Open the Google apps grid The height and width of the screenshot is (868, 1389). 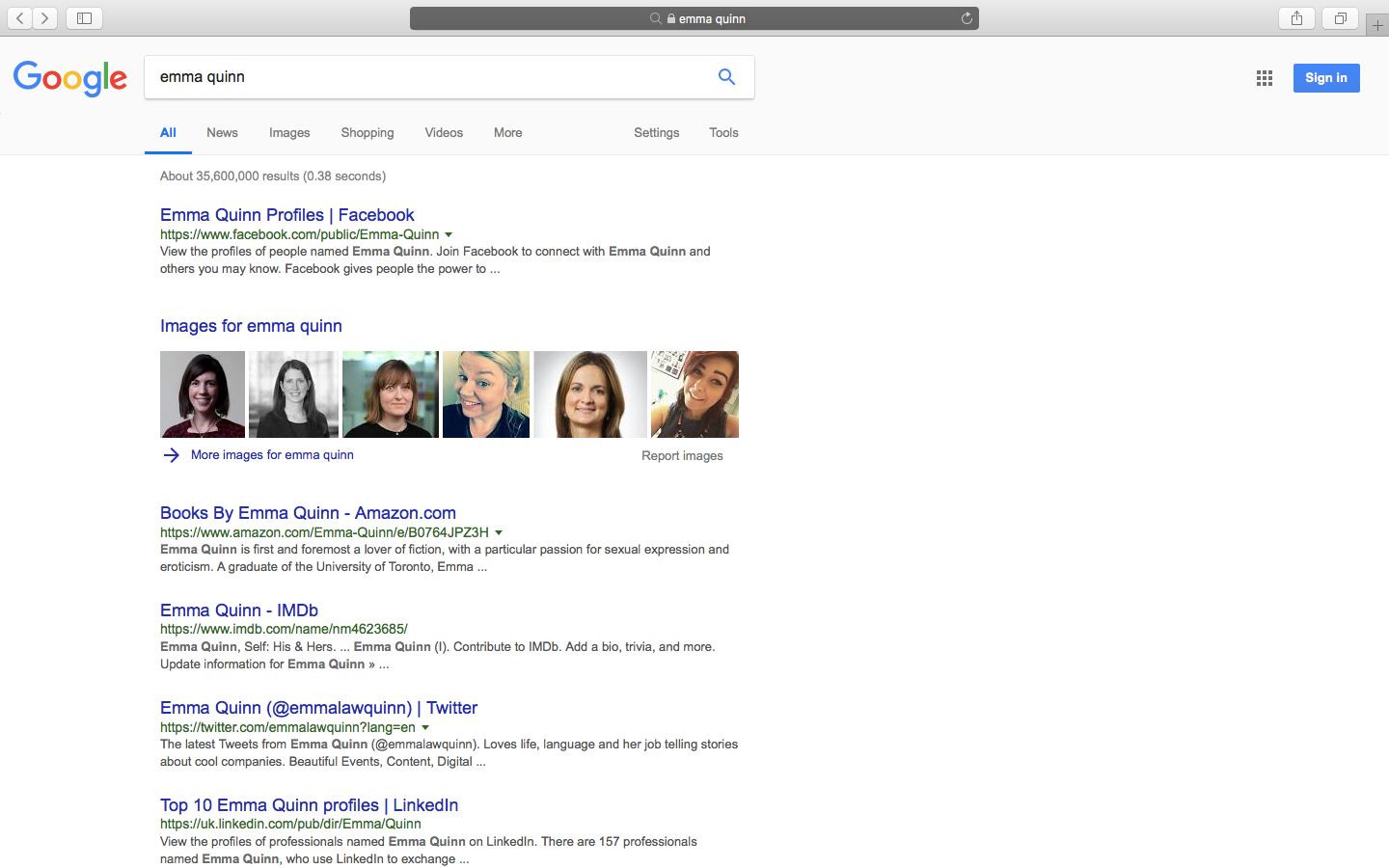coord(1265,78)
